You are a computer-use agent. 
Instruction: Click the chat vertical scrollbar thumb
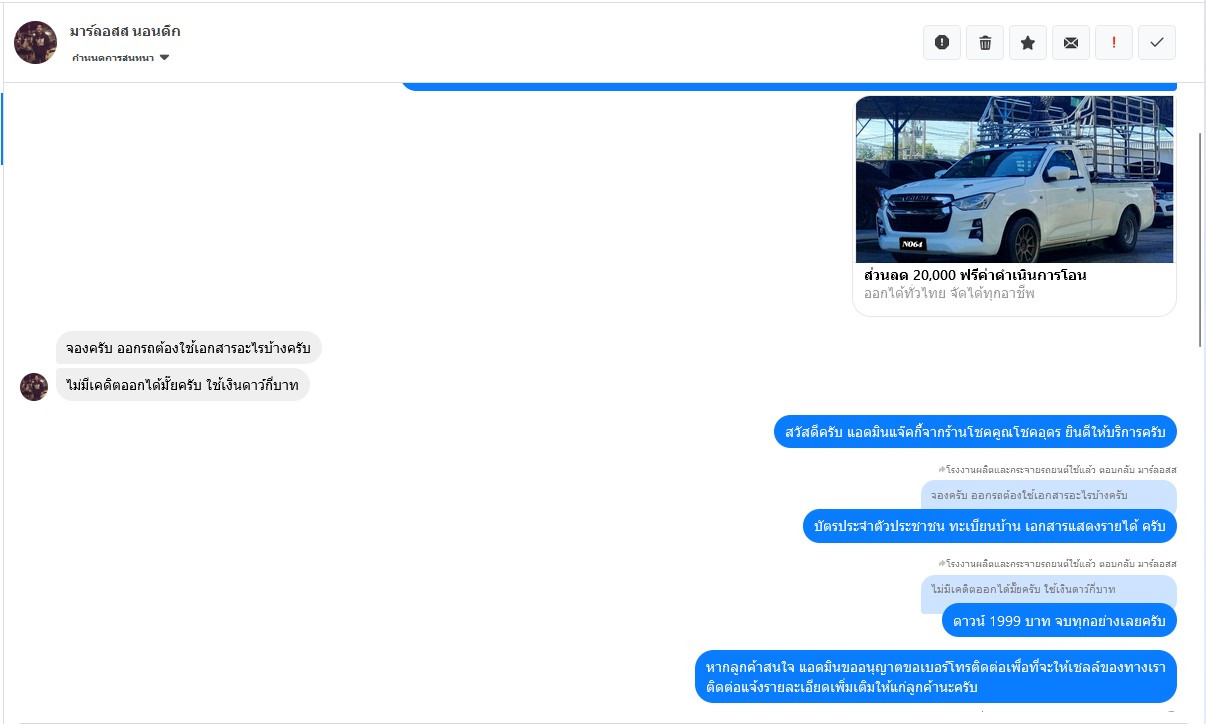click(x=1200, y=238)
